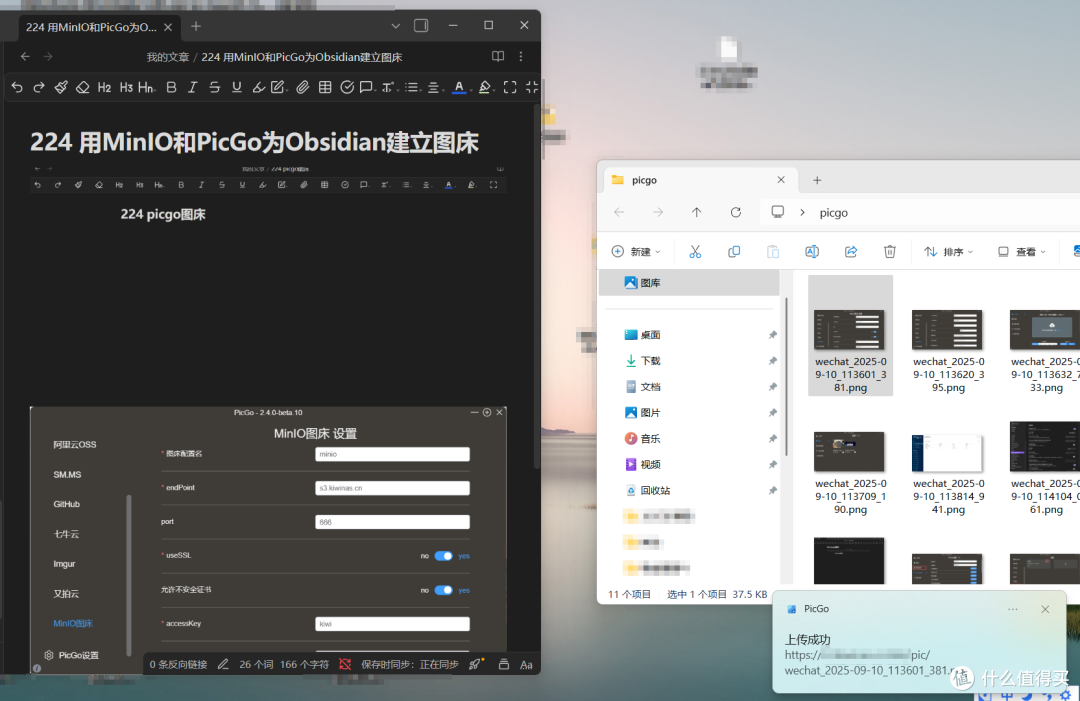Open the edit-note pencil dropdown
Screen dimensions: 1080x701
pyautogui.click(x=279, y=87)
